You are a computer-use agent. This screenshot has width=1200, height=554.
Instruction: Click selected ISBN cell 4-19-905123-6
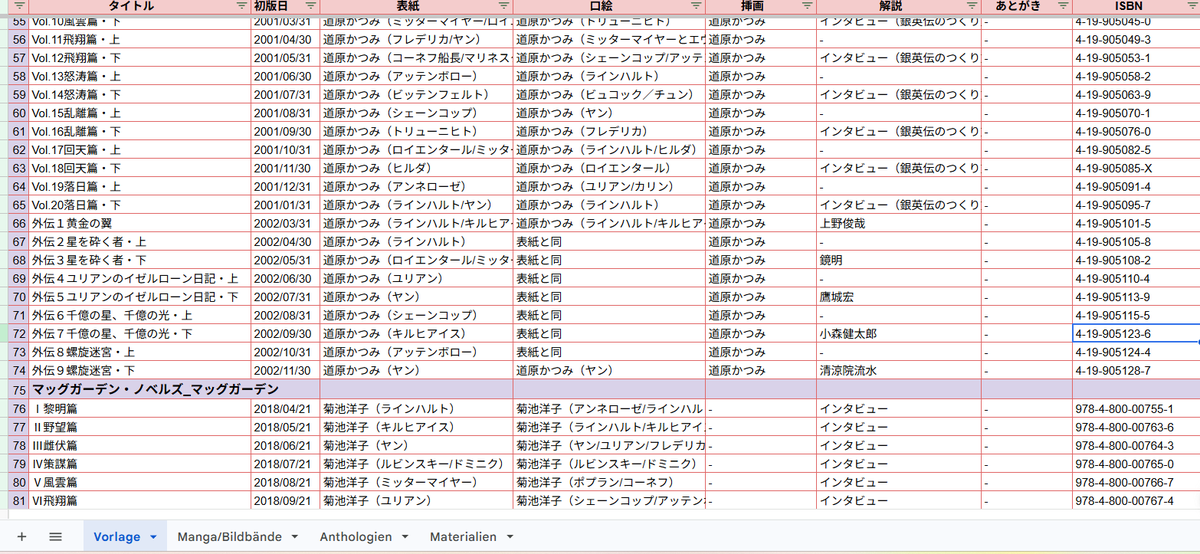[x=1135, y=334]
